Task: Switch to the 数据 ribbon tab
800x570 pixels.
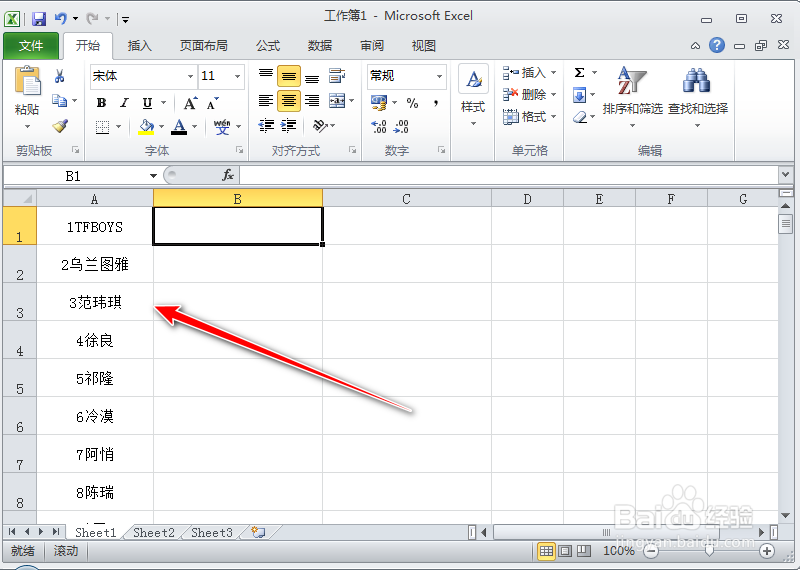Action: click(x=320, y=46)
